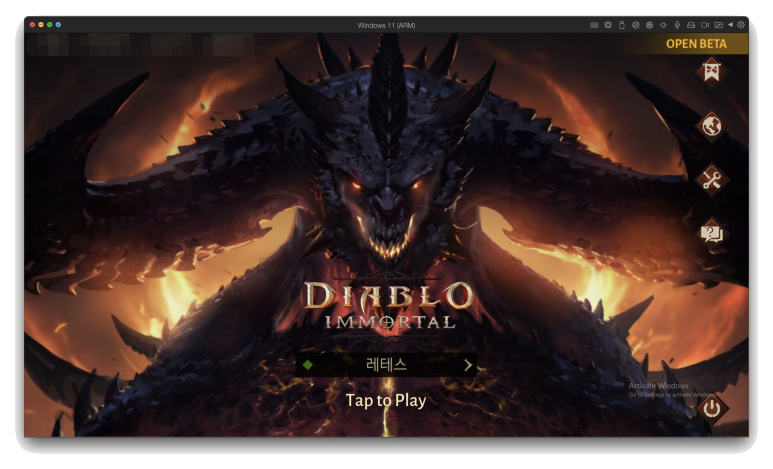Click the power quit button icon
The width and height of the screenshot is (773, 469).
(711, 408)
